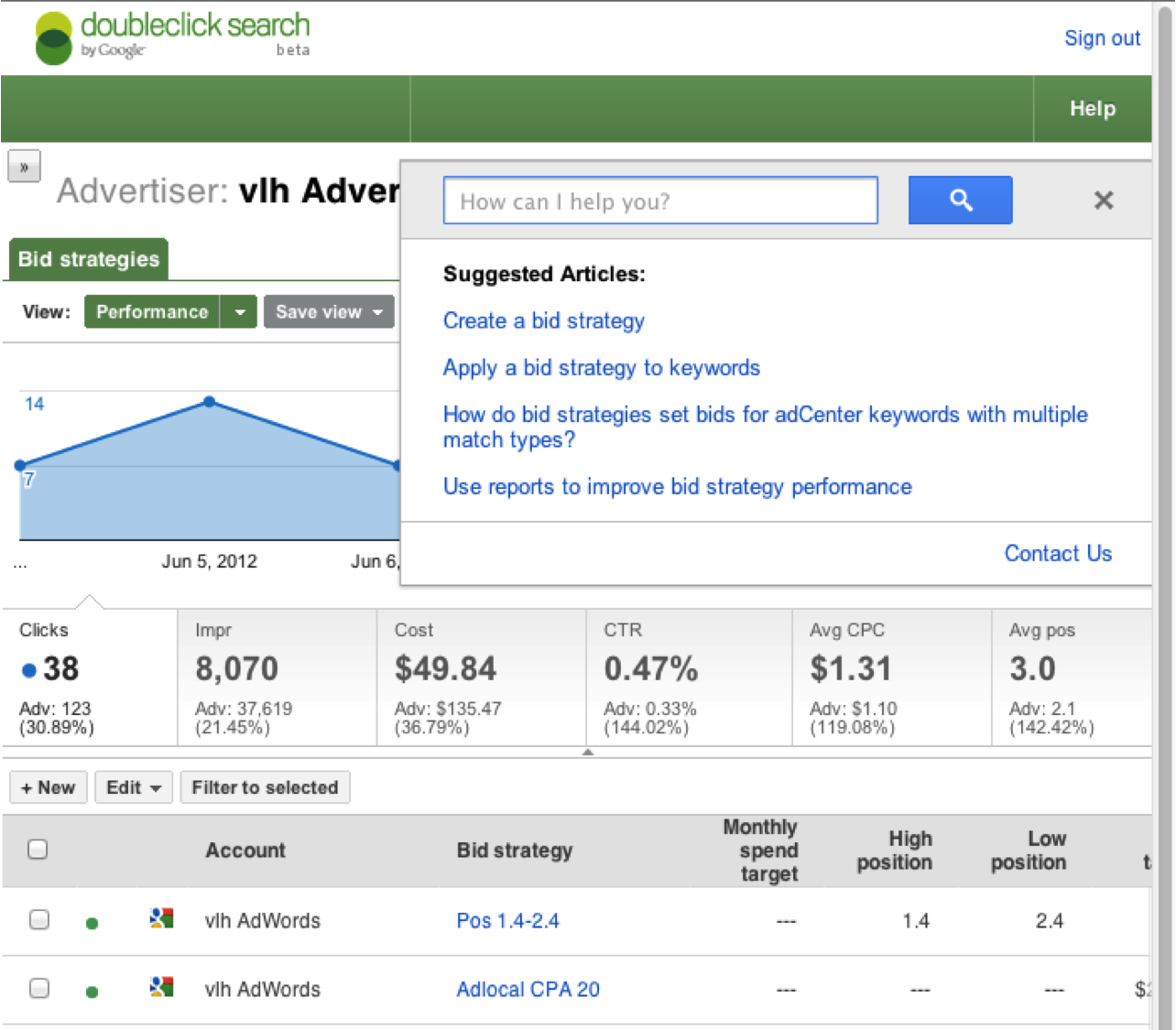
Task: Click the + New button
Action: tap(49, 787)
